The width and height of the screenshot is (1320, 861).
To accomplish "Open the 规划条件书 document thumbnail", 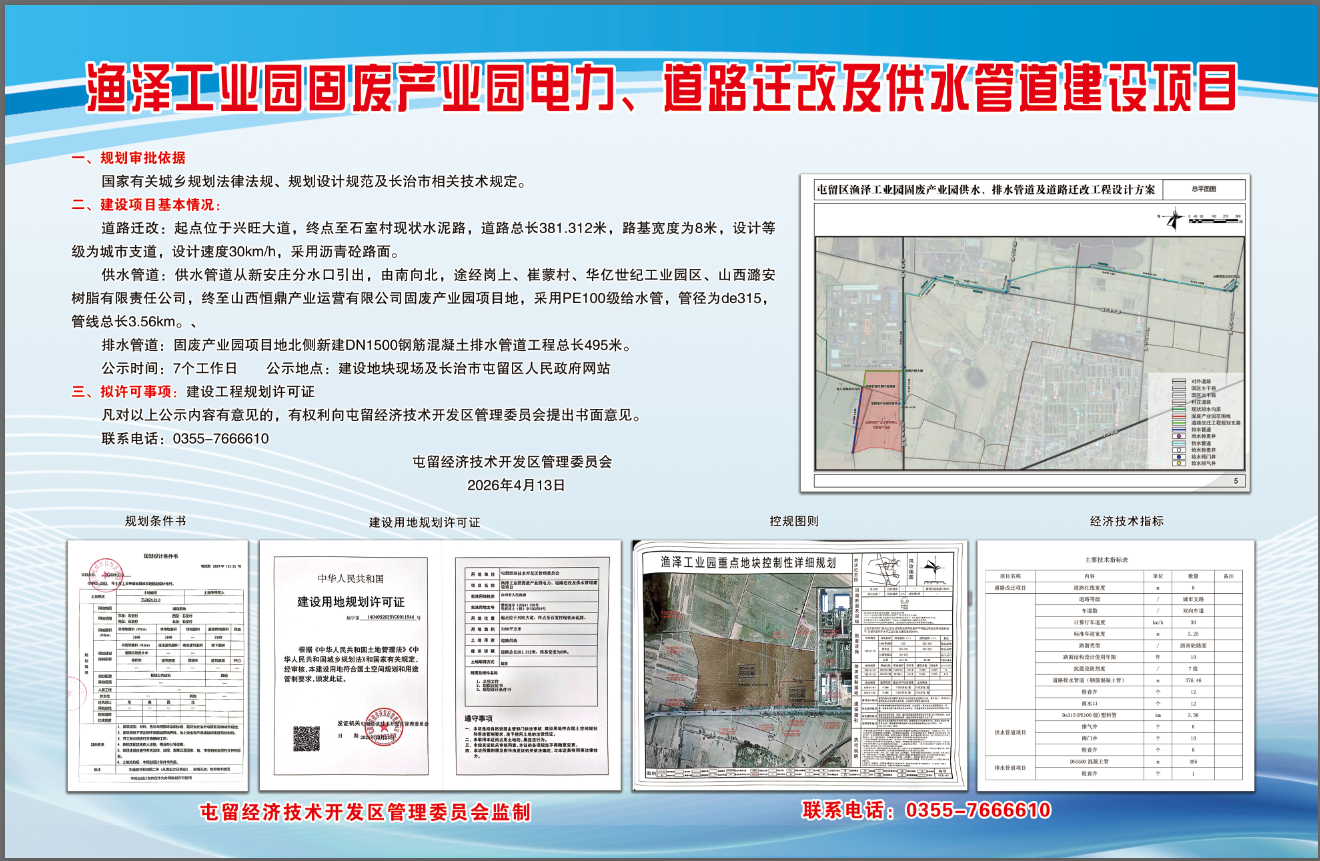I will tap(156, 665).
